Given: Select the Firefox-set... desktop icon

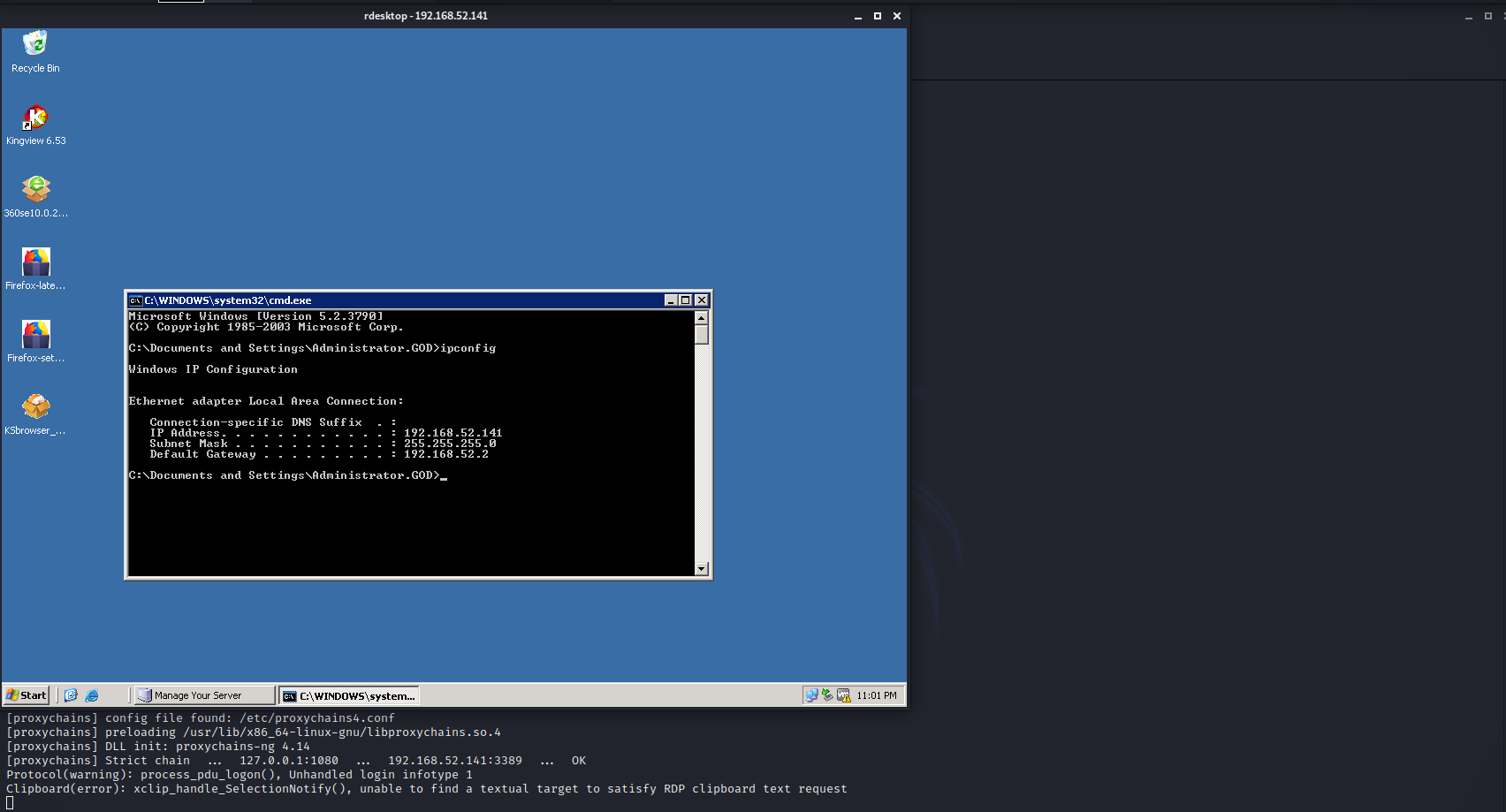Looking at the screenshot, I should [x=35, y=341].
